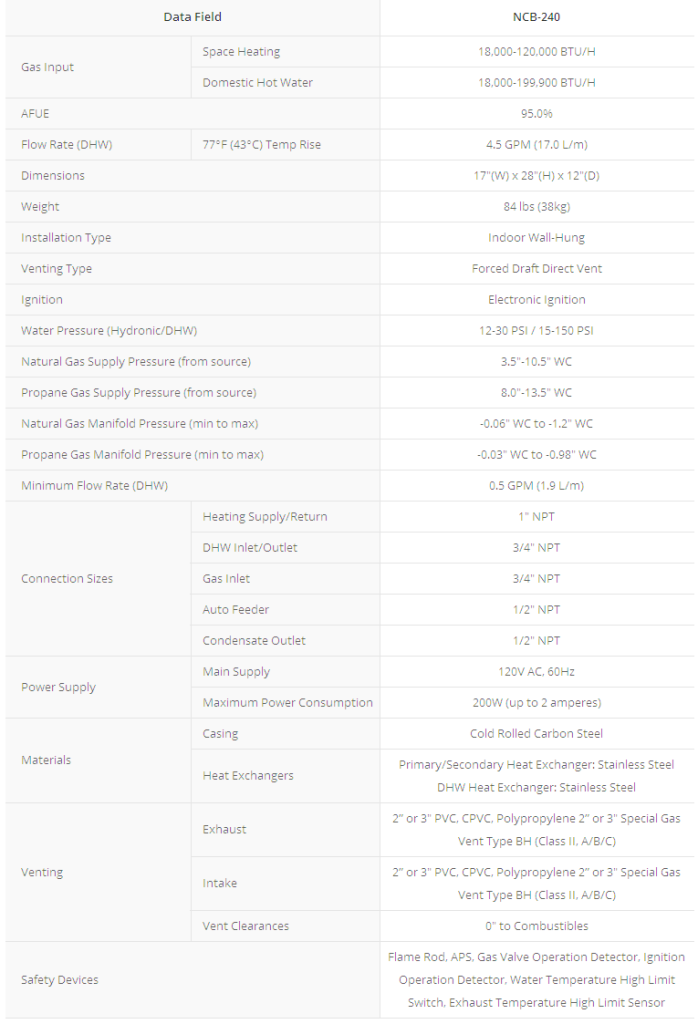The image size is (698, 1024).
Task: Click the "Minimum Flow Rate (DHW)" label
Action: point(94,486)
